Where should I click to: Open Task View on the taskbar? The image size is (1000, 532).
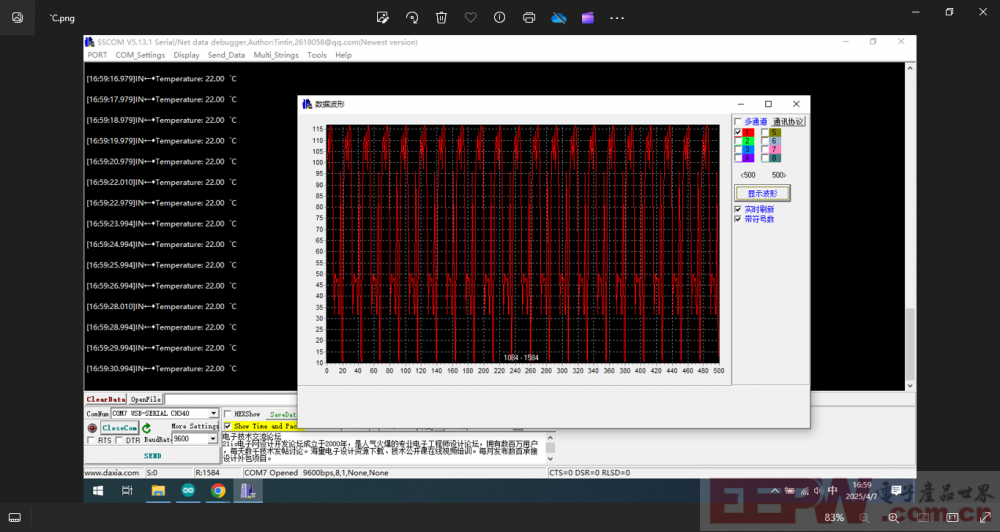(127, 491)
